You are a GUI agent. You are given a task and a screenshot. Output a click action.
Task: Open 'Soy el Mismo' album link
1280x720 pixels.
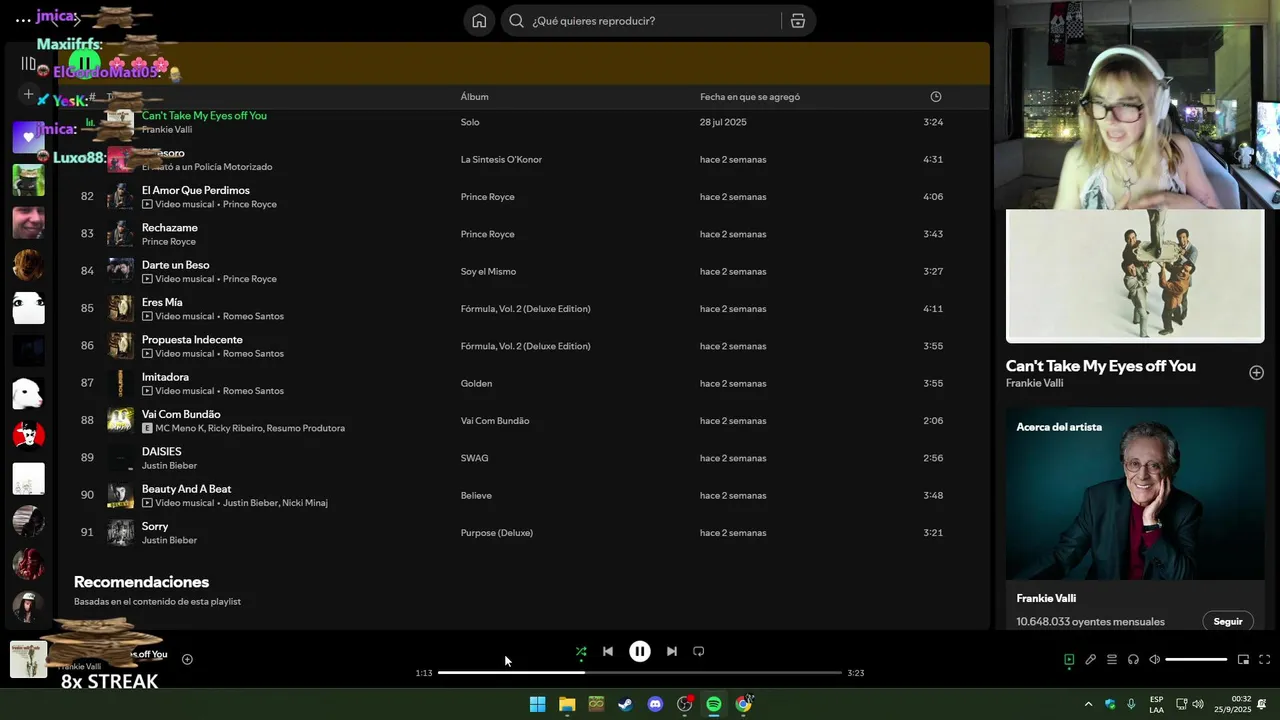(x=488, y=271)
